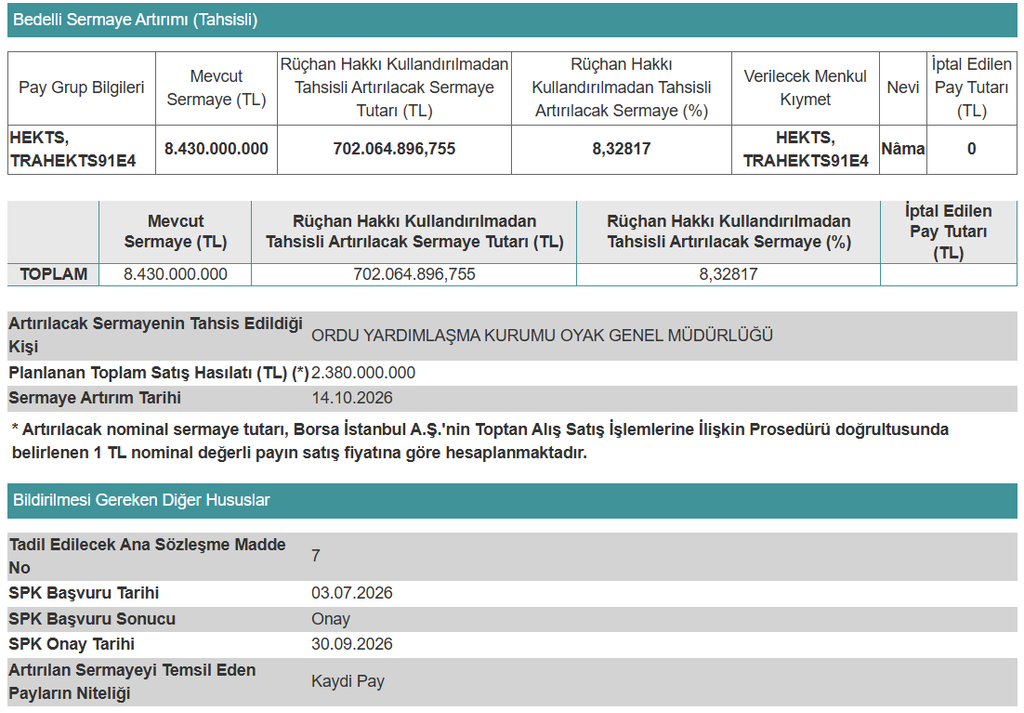Click the 0 value under İptal Edilen Pay Tutarı
The width and height of the screenshot is (1024, 713).
(x=971, y=149)
